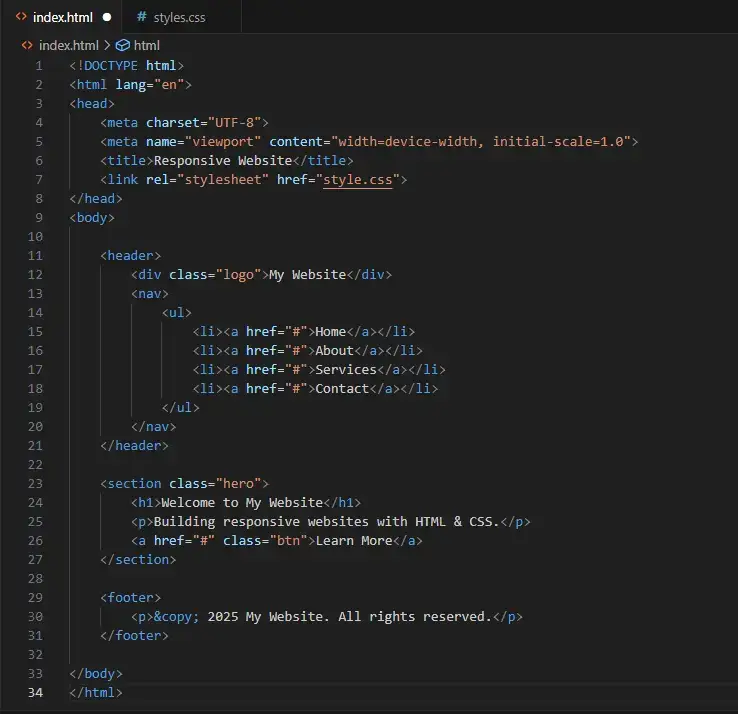Viewport: 738px width, 714px height.
Task: Follow the underlined style.css link
Action: (357, 180)
